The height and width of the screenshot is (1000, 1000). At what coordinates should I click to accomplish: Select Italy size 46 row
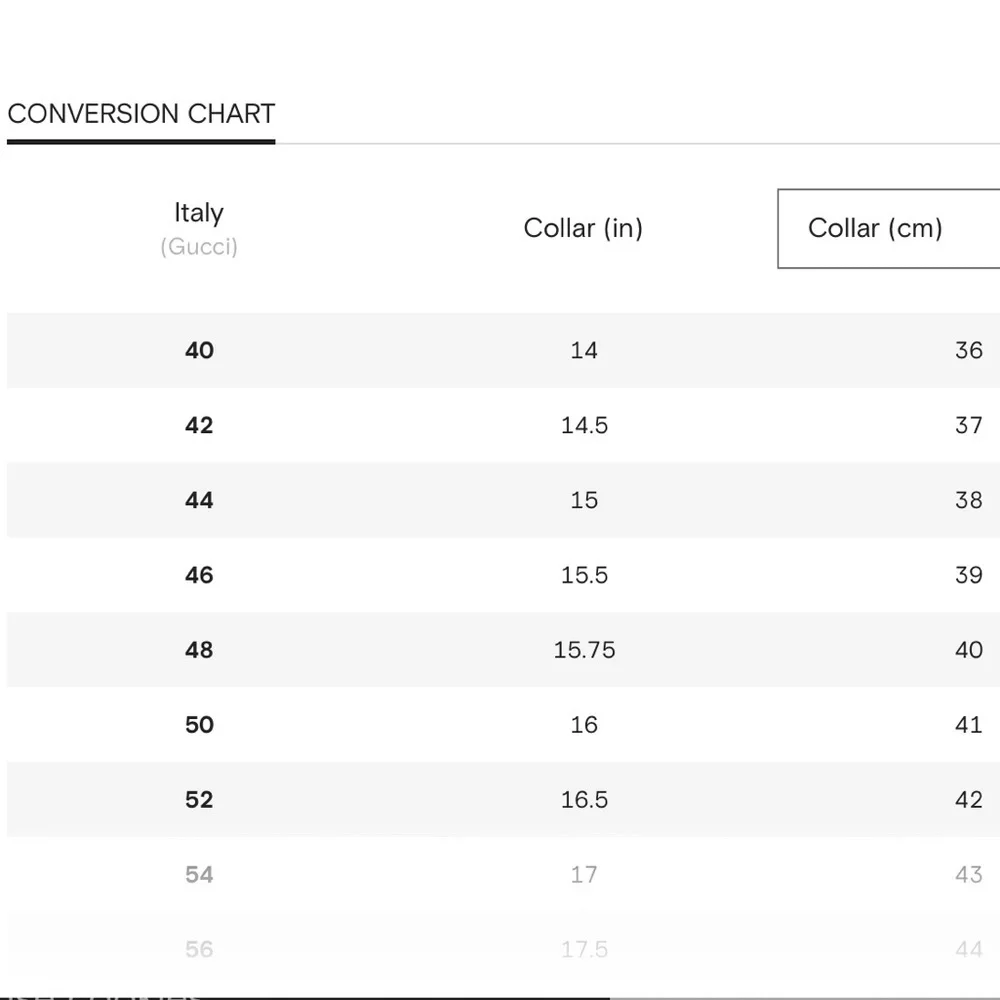[503, 575]
